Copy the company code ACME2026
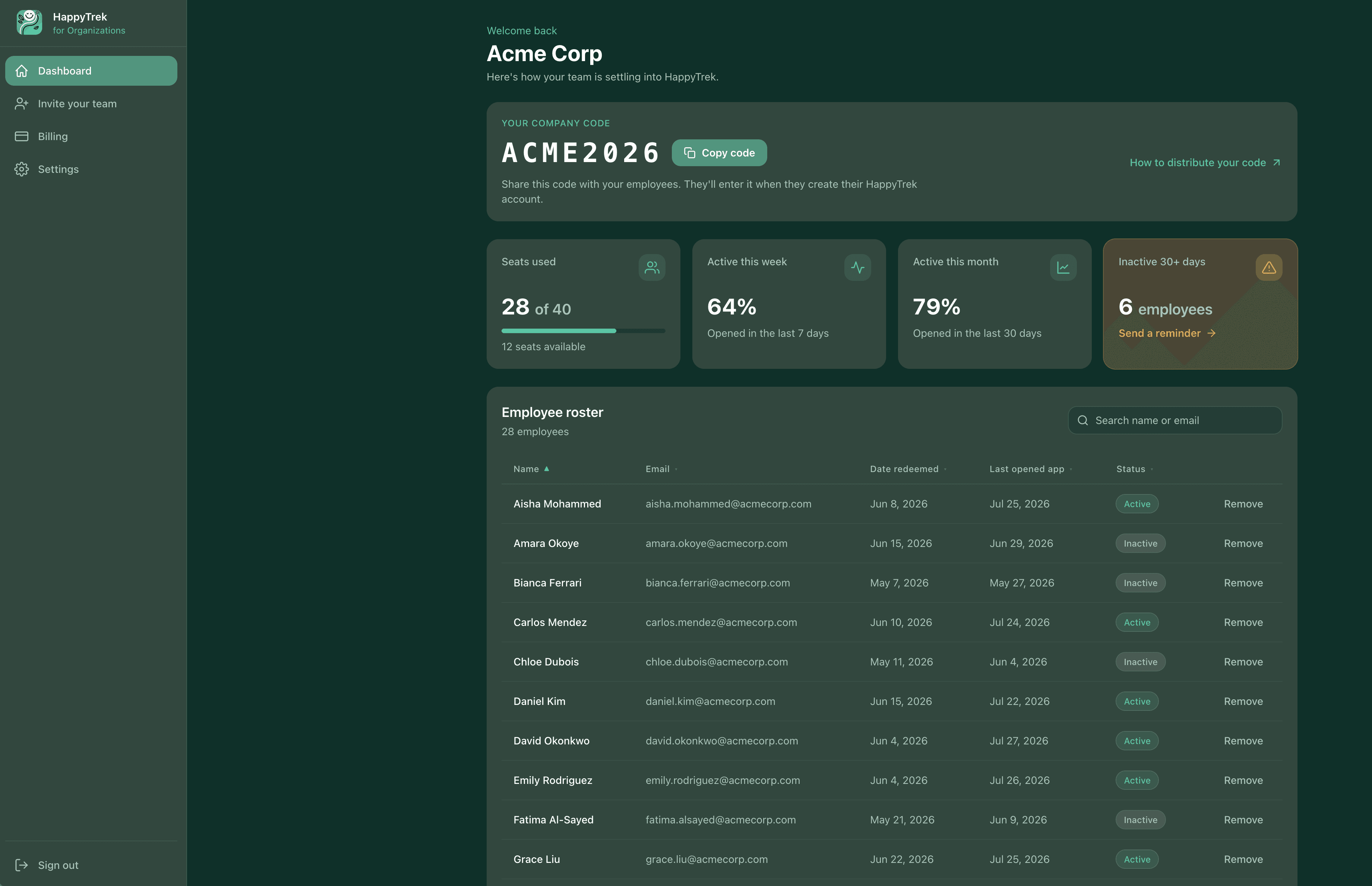 click(x=719, y=153)
